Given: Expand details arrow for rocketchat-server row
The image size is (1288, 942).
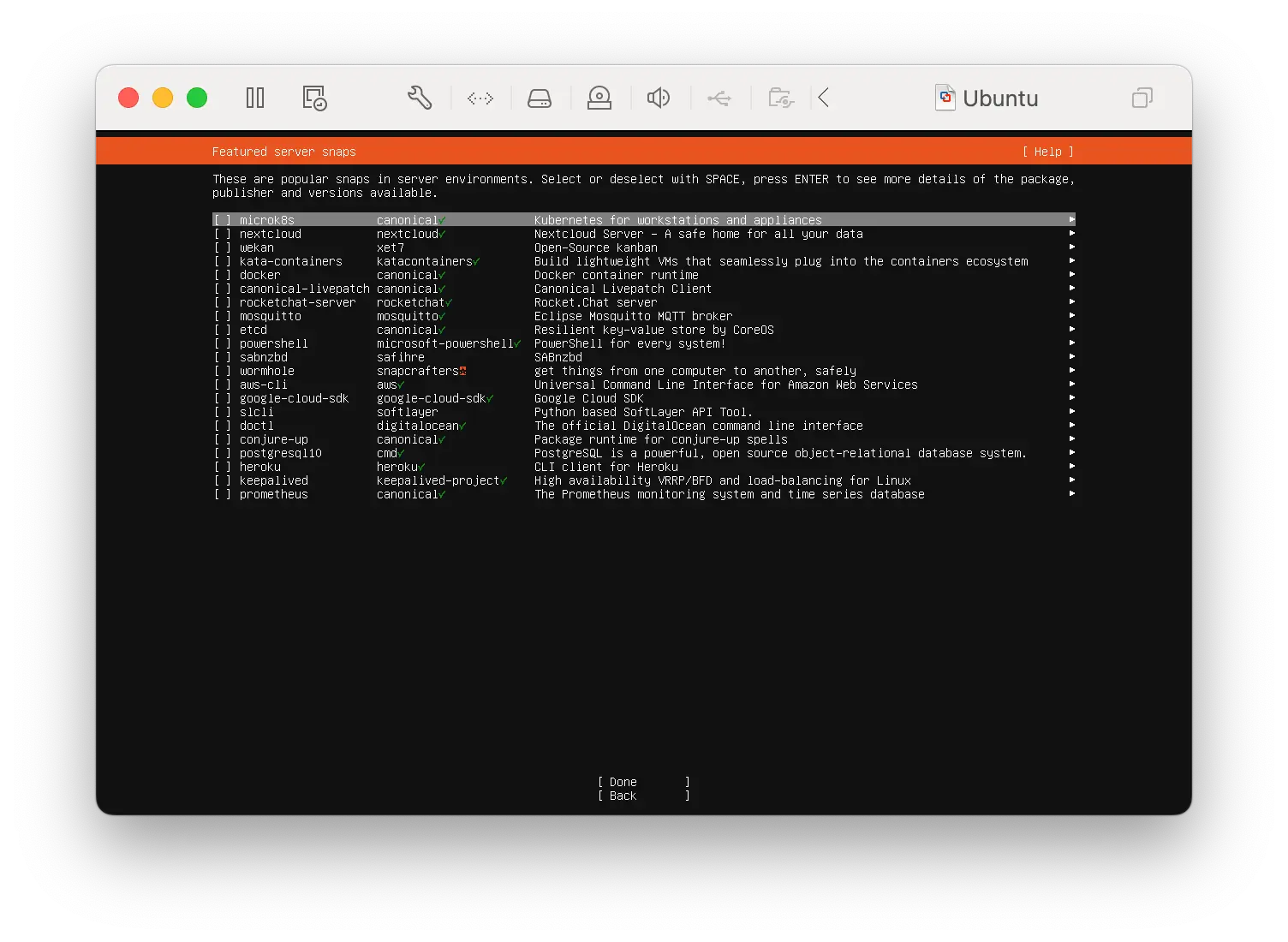Looking at the screenshot, I should 1071,302.
